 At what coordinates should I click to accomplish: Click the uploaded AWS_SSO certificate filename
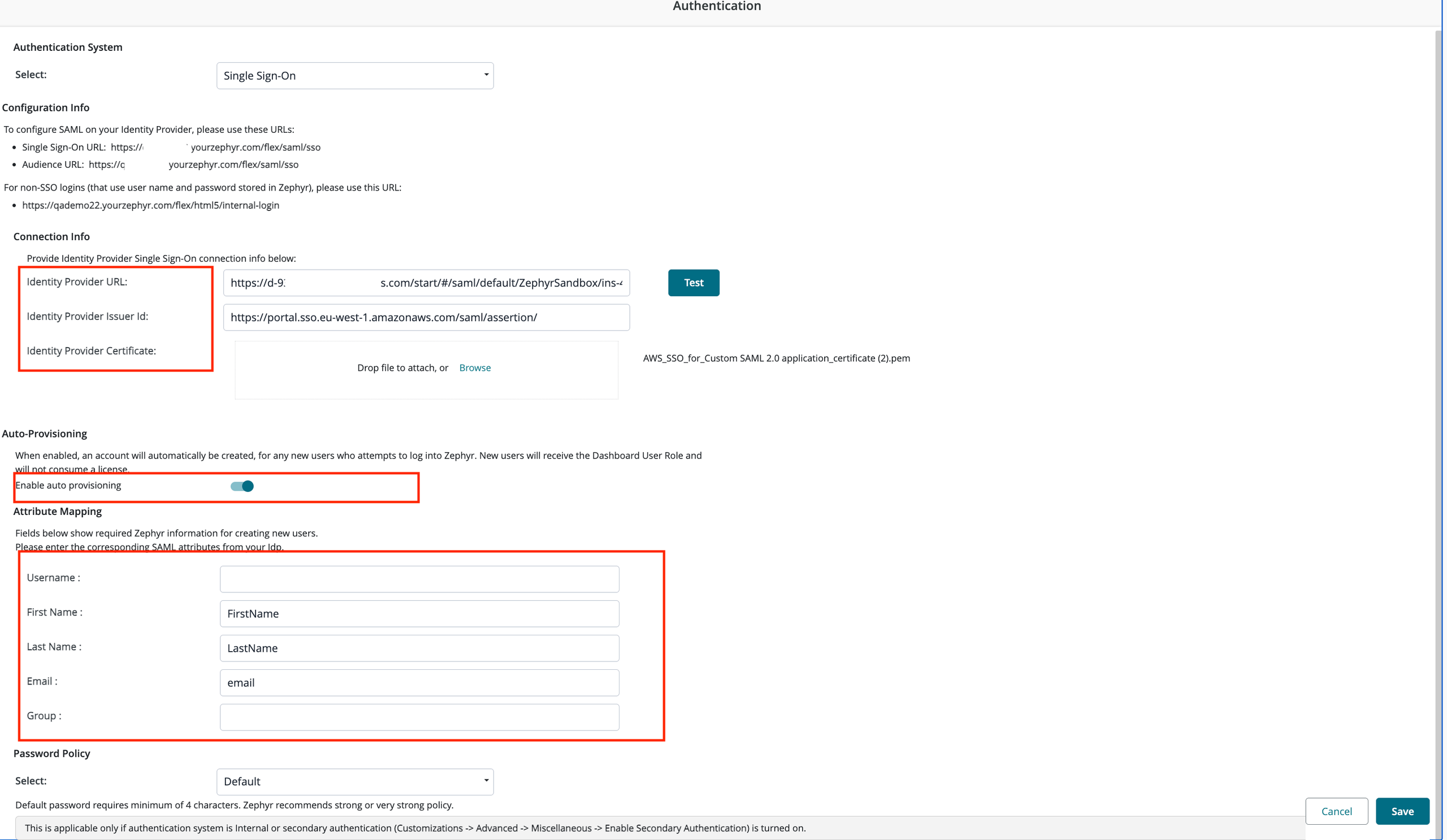coord(776,358)
